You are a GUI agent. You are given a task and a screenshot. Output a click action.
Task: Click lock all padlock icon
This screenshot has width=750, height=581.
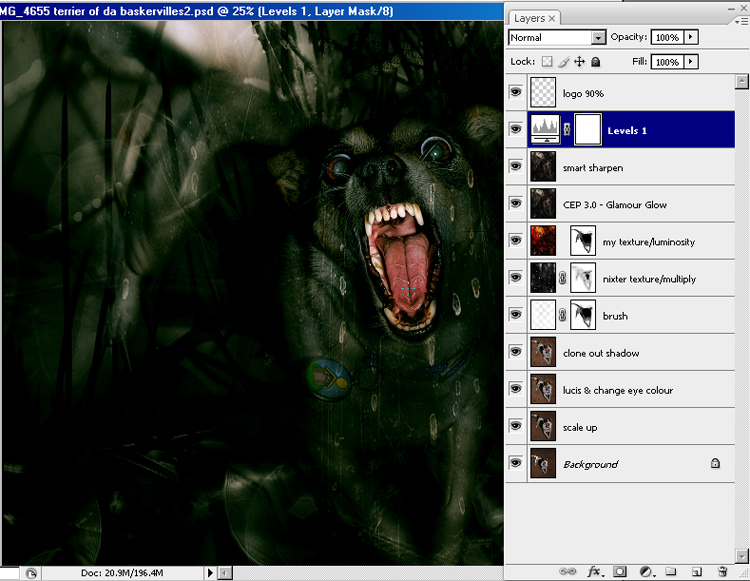pos(596,62)
